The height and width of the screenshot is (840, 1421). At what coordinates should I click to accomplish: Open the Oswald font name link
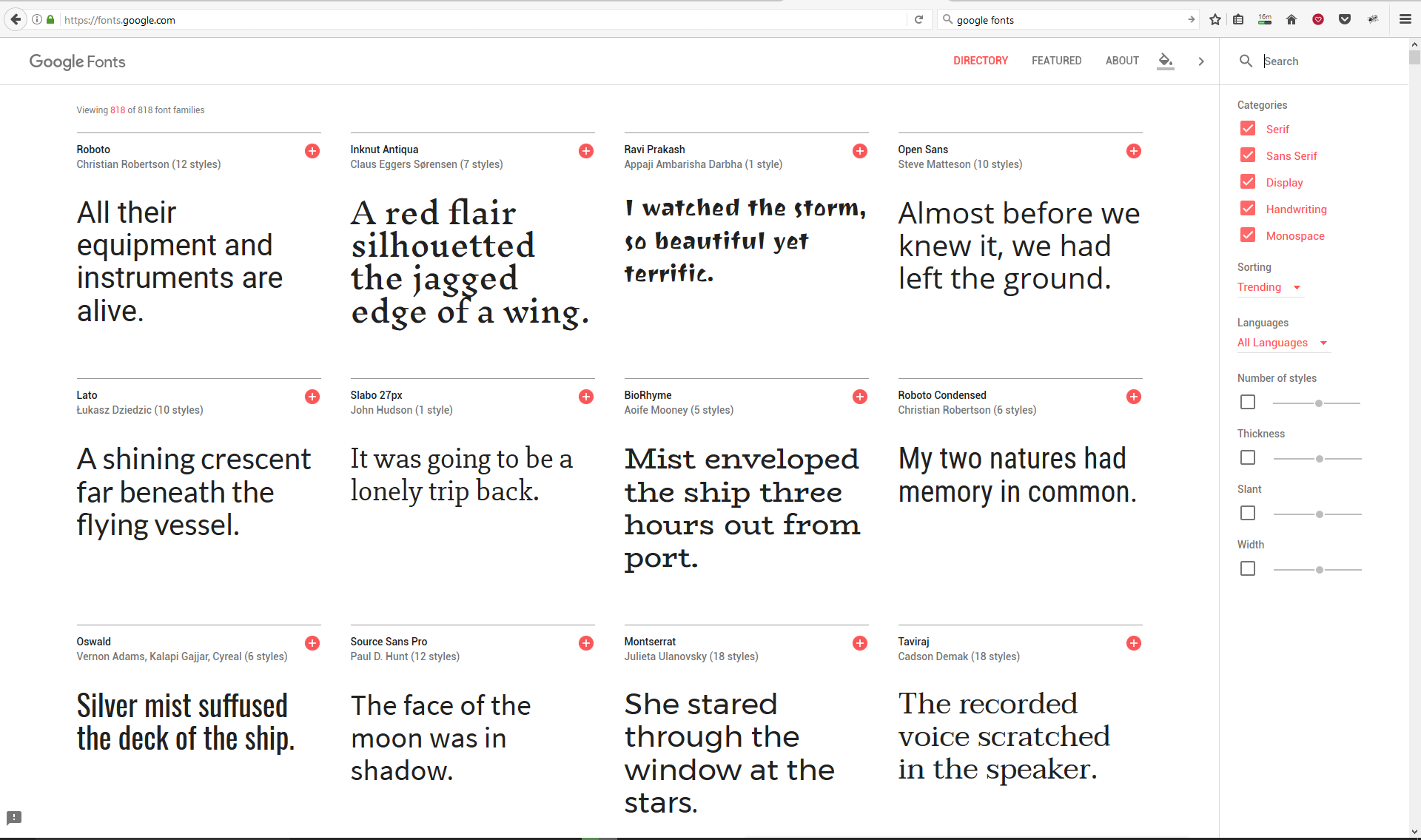coord(94,642)
